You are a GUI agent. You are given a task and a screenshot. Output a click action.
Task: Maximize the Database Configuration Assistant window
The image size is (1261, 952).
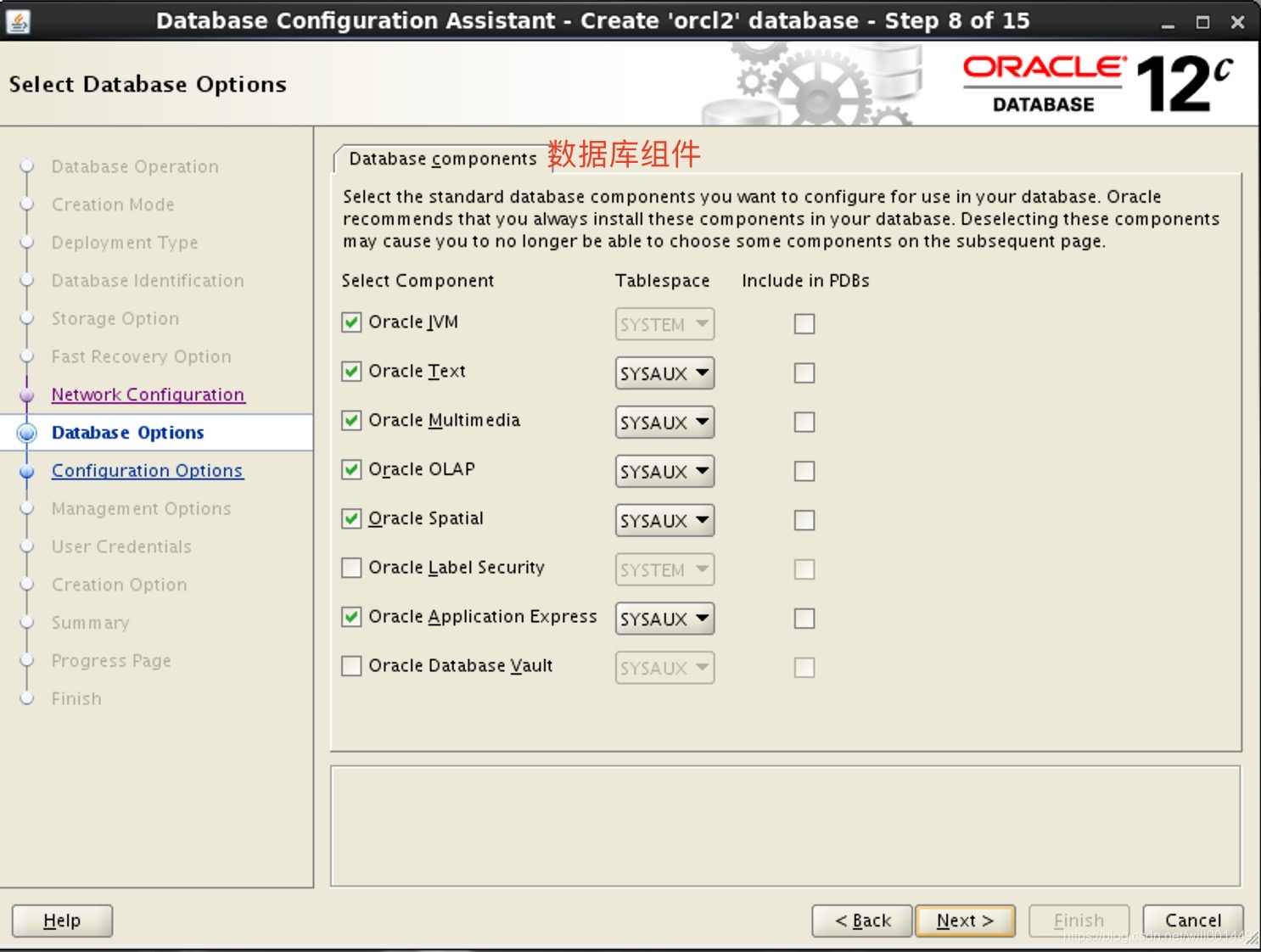1202,22
